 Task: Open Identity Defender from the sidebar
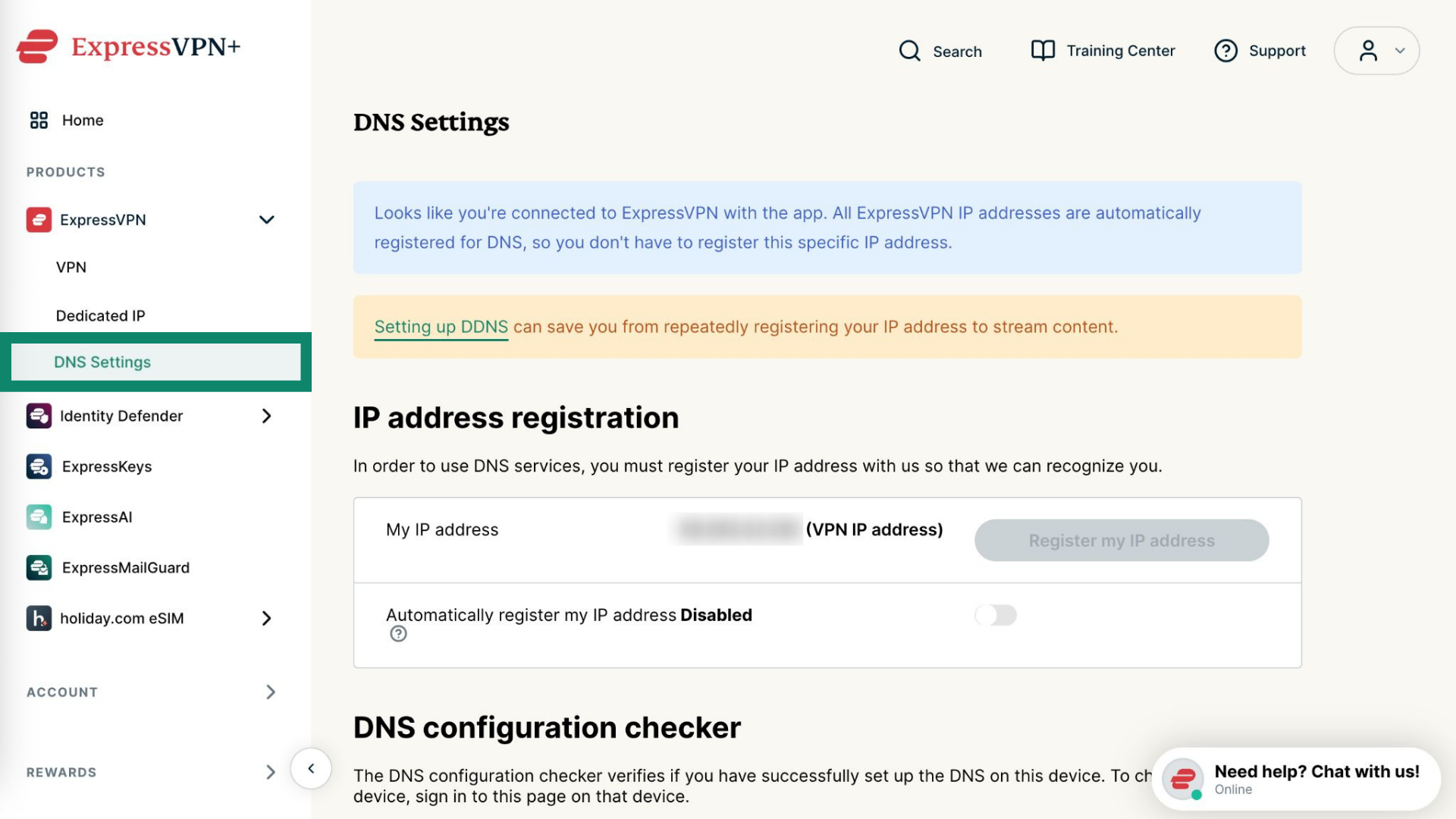point(121,416)
